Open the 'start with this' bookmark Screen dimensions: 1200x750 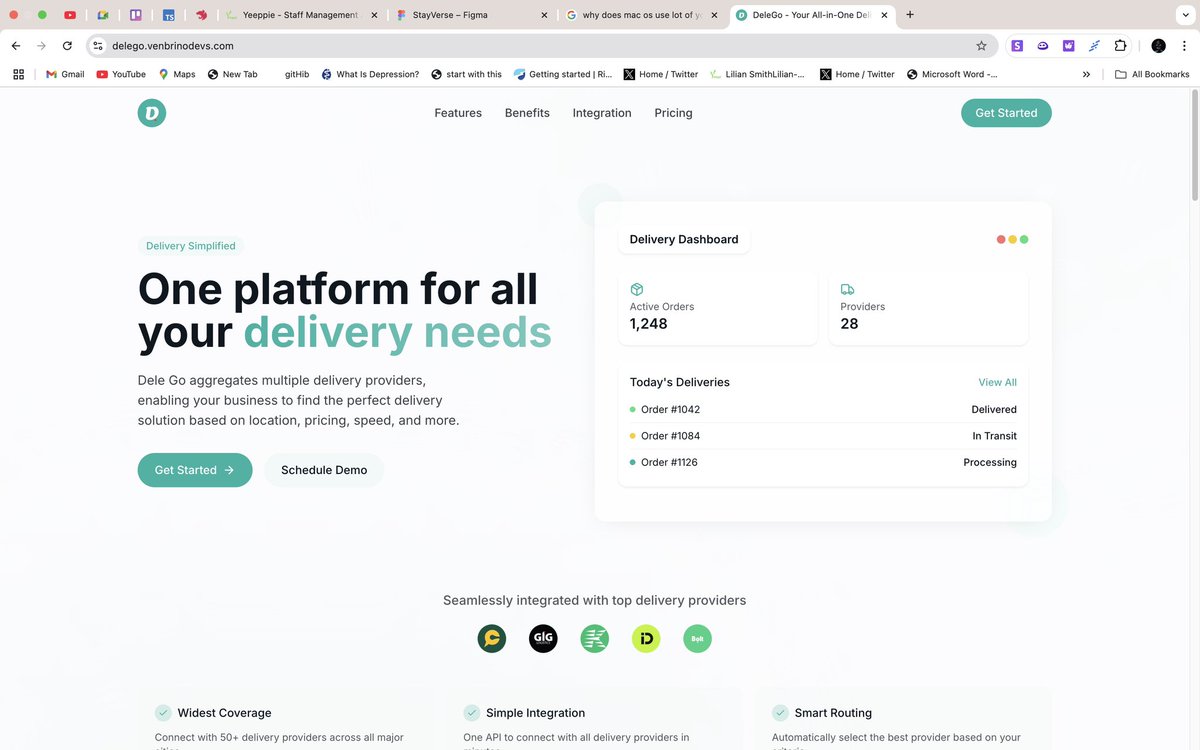(467, 74)
